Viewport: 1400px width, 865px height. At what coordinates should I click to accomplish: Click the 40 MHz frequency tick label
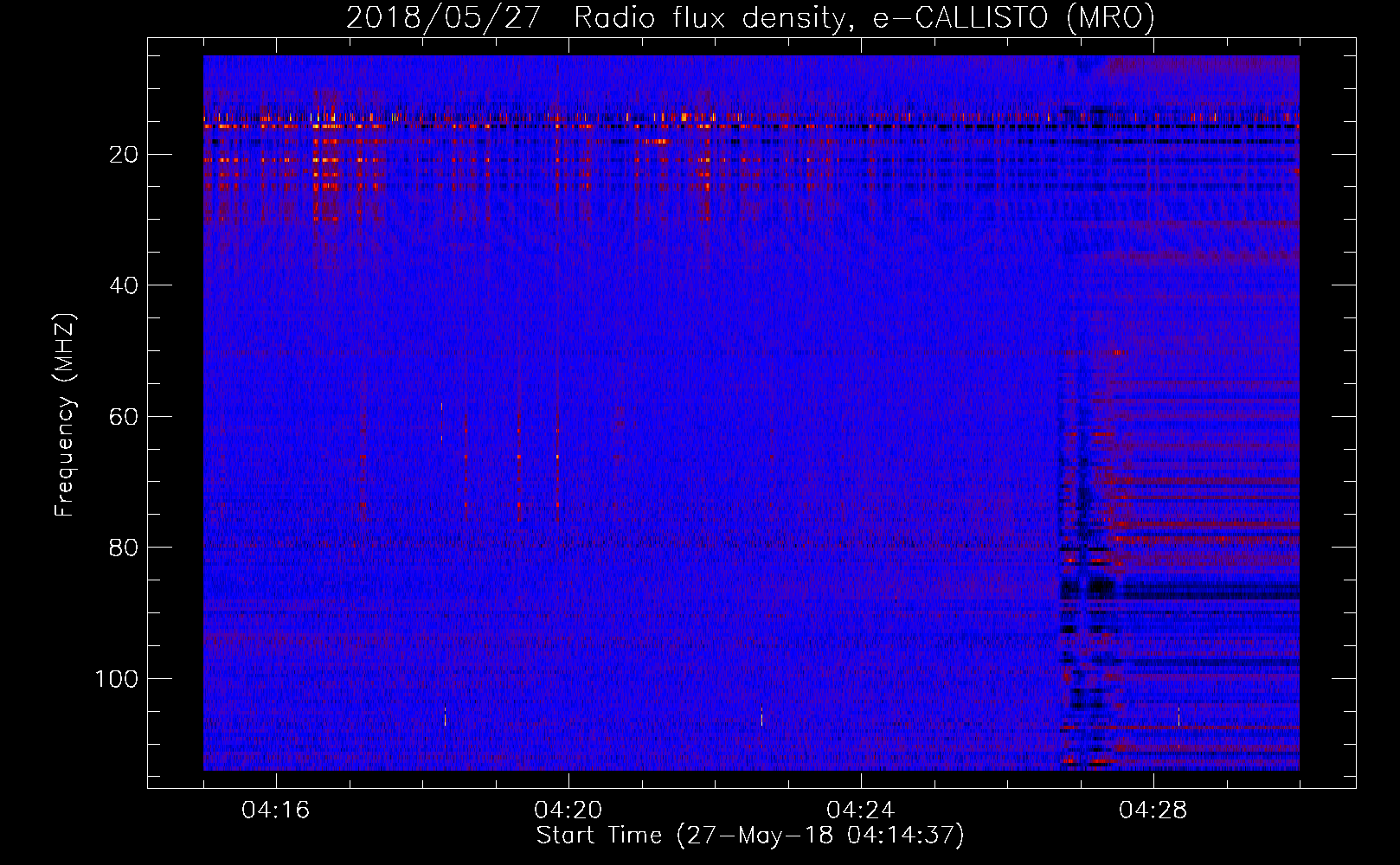pos(124,285)
